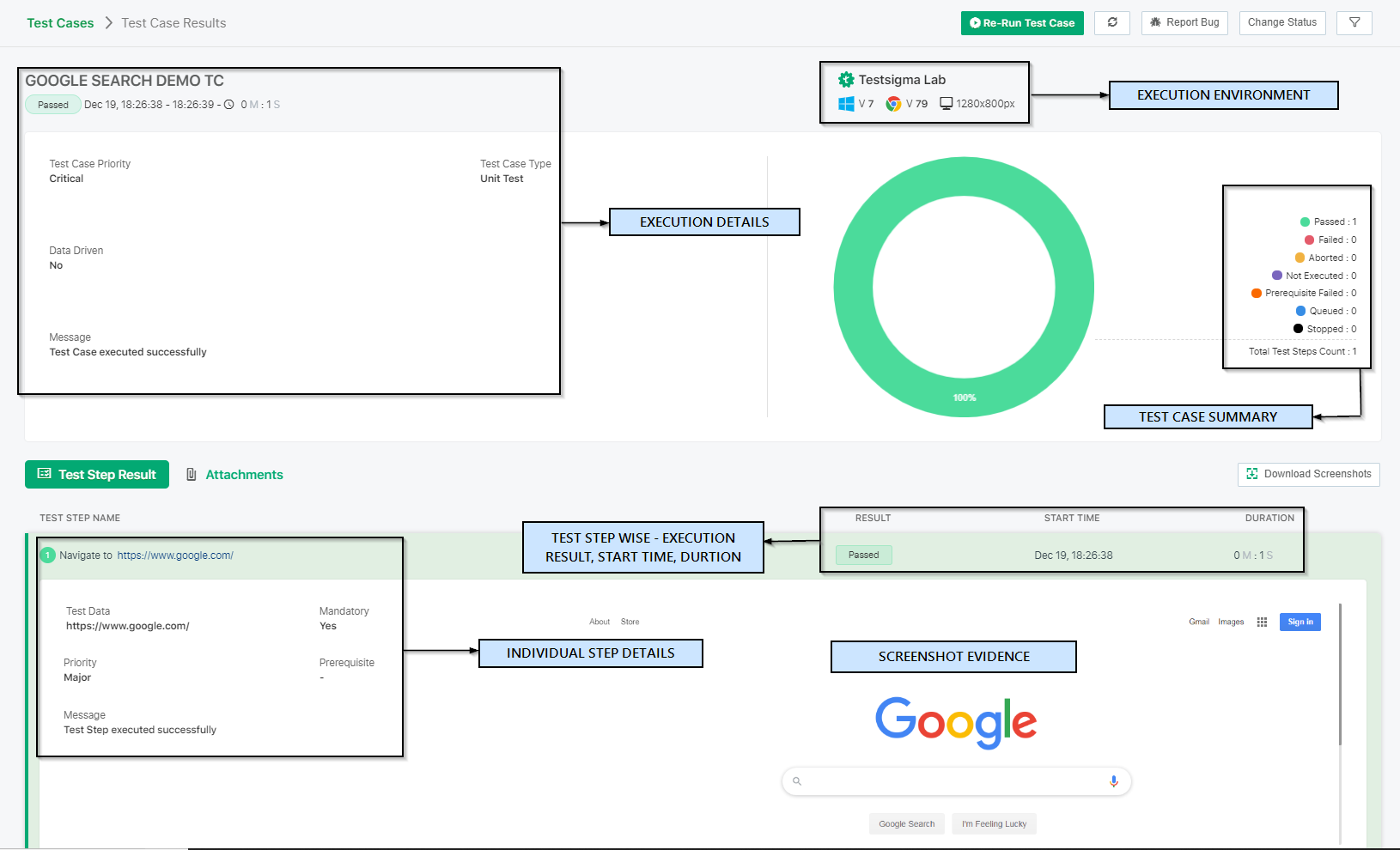This screenshot has width=1400, height=850.
Task: Click the bug icon on Report Bug button
Action: 1155,22
